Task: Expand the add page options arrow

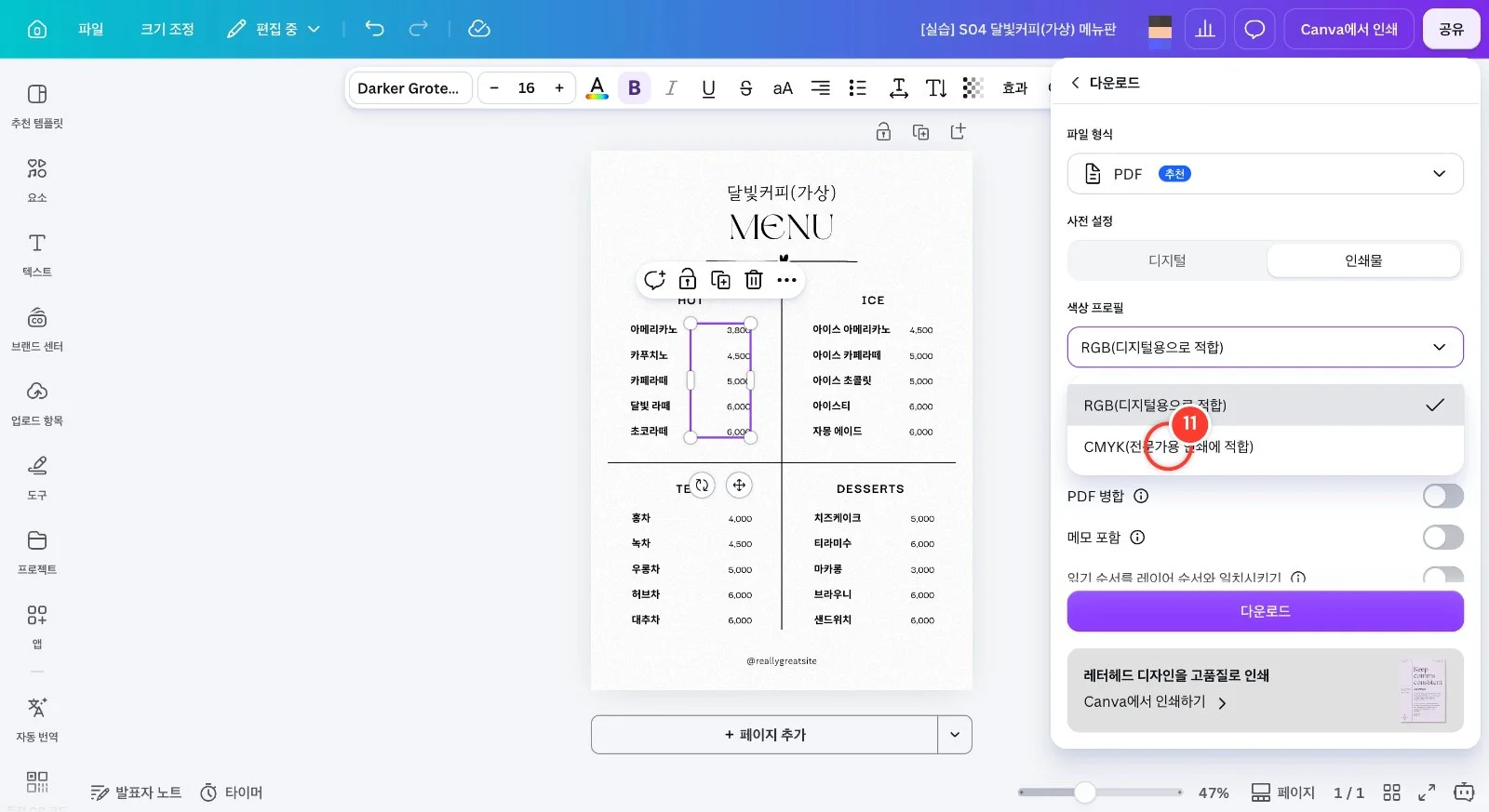Action: [955, 735]
